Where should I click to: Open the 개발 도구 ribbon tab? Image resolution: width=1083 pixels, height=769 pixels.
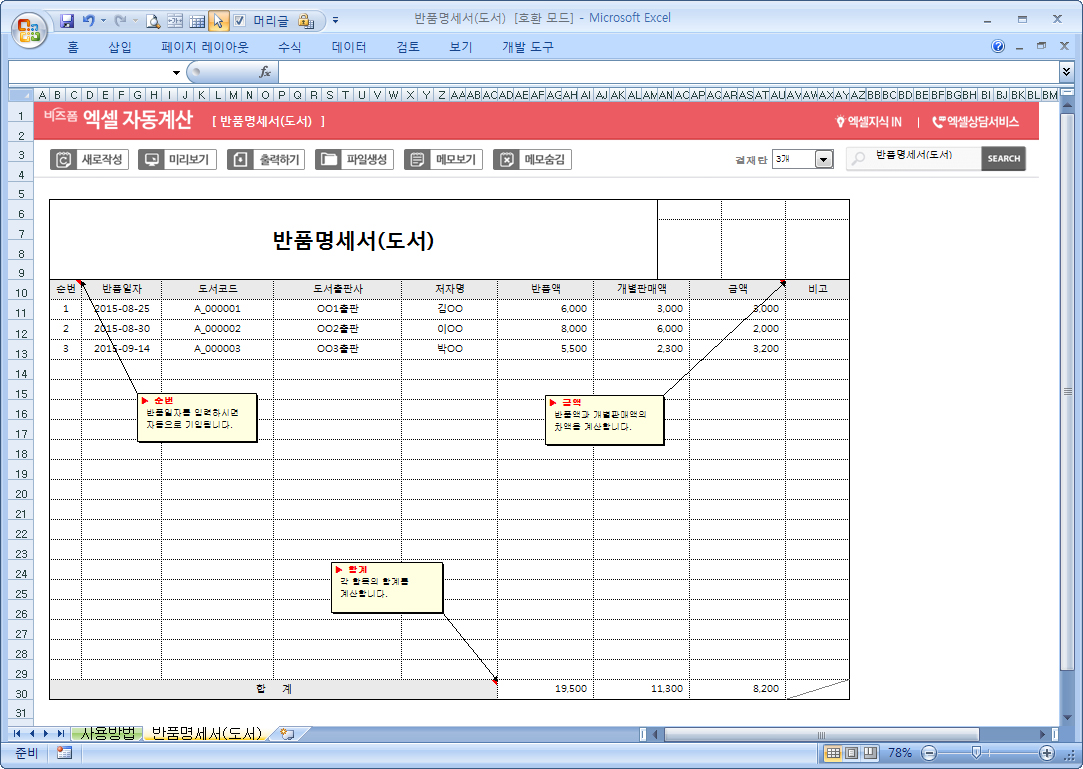(528, 47)
